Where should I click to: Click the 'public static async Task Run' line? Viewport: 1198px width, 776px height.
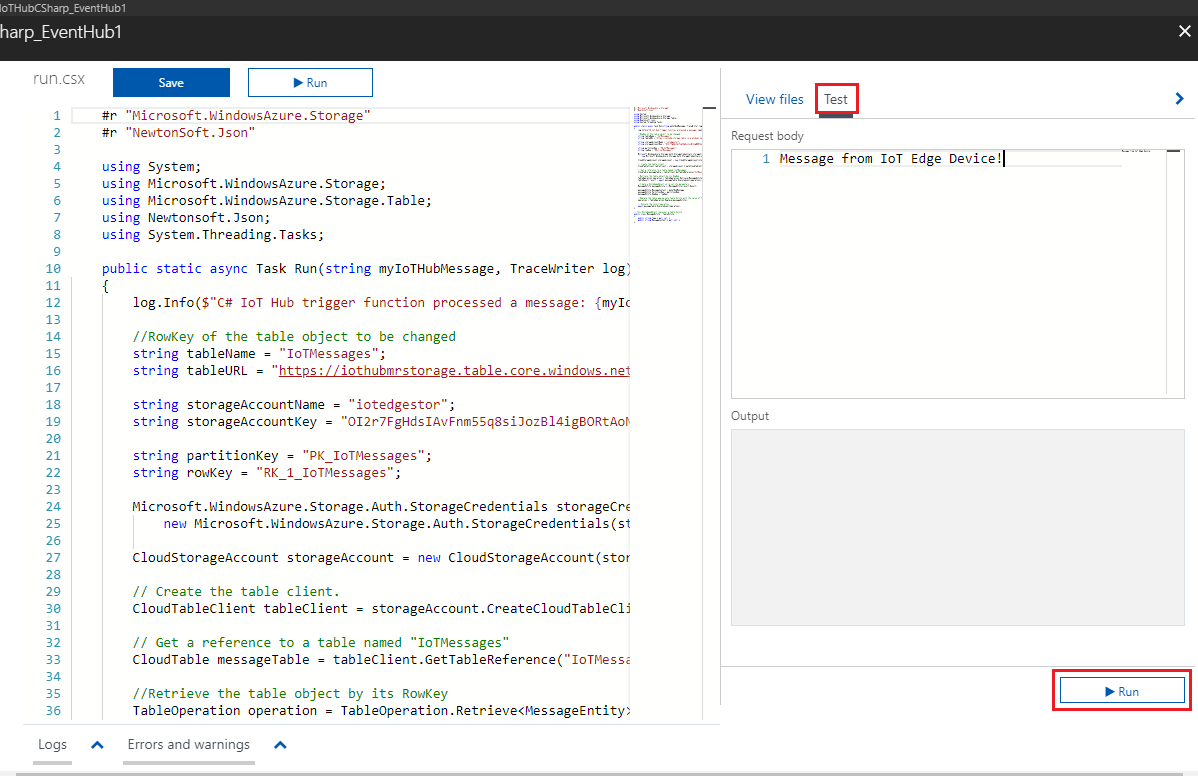point(366,269)
